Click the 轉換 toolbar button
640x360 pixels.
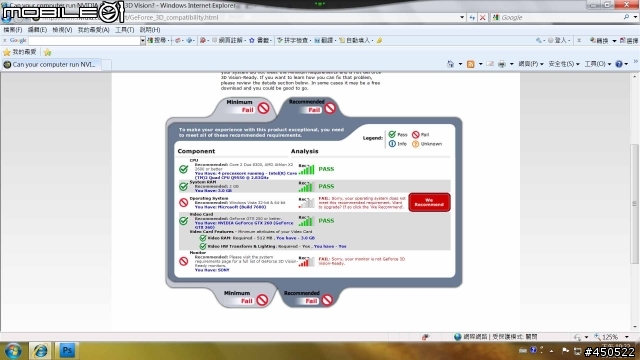tap(599, 40)
